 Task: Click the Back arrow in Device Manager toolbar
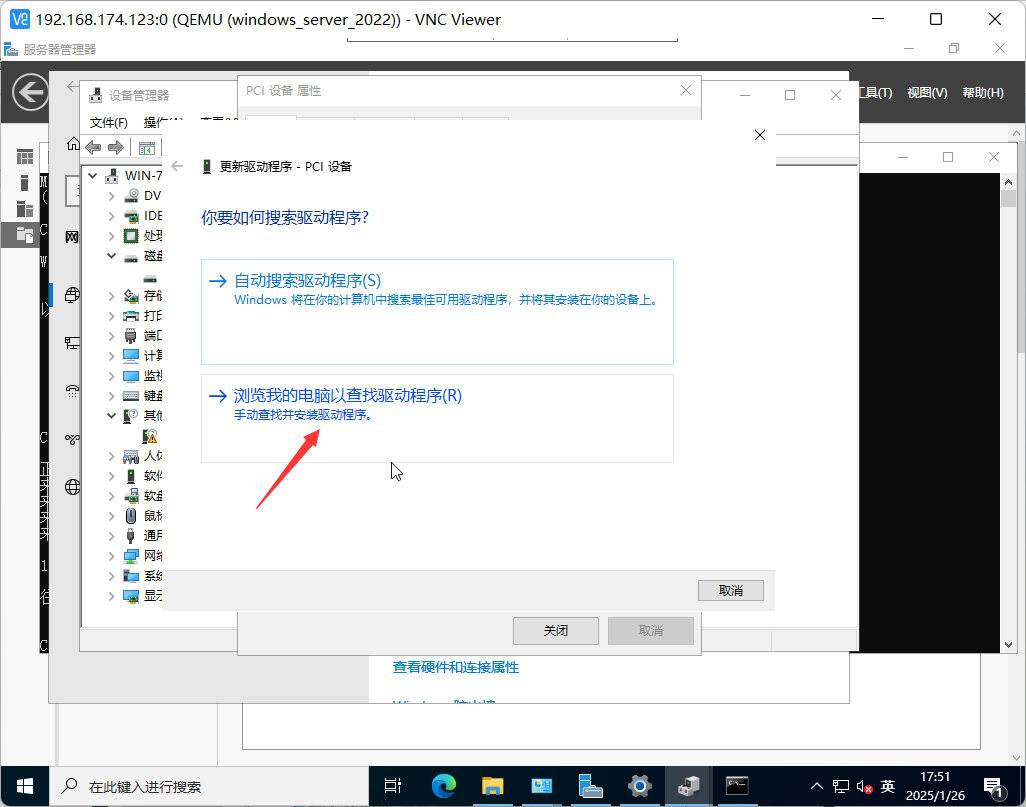(x=94, y=148)
